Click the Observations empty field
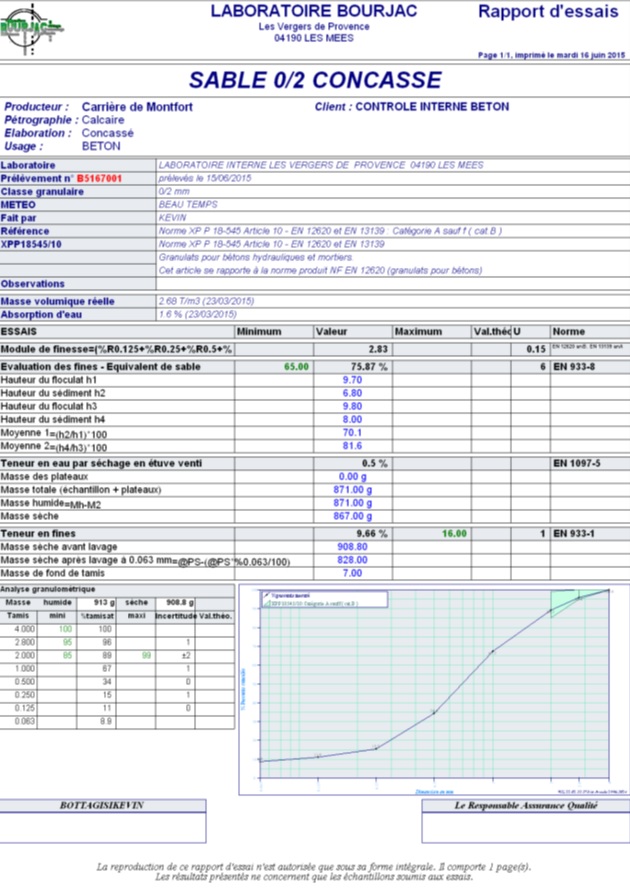Screen dimensions: 630x892 tap(392, 283)
